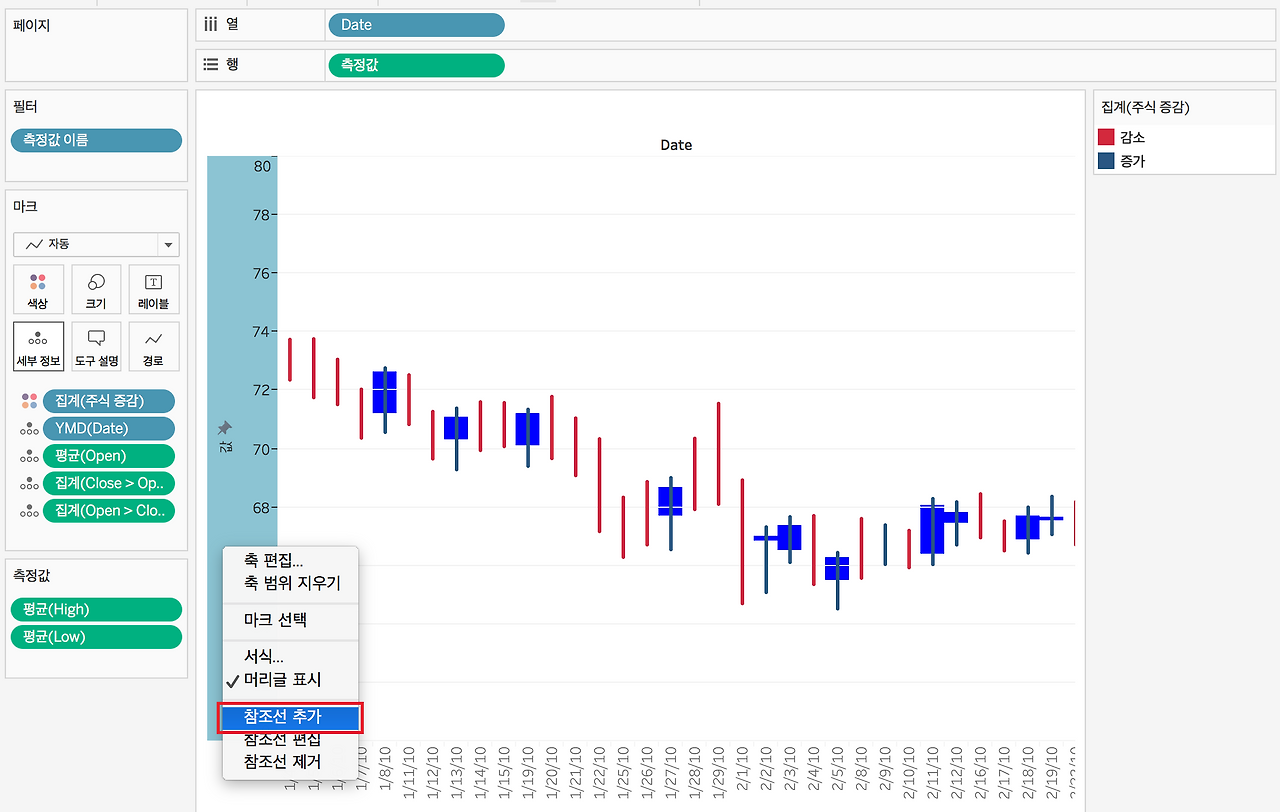
Task: Open the 크기 (Size) mark card
Action: (97, 290)
